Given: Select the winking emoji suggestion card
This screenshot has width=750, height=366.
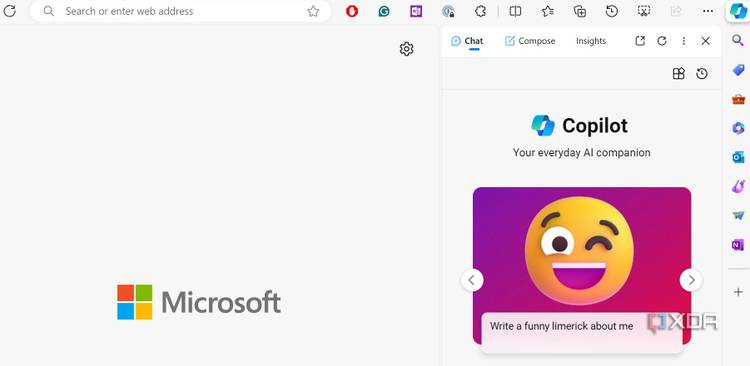Looking at the screenshot, I should coord(582,266).
